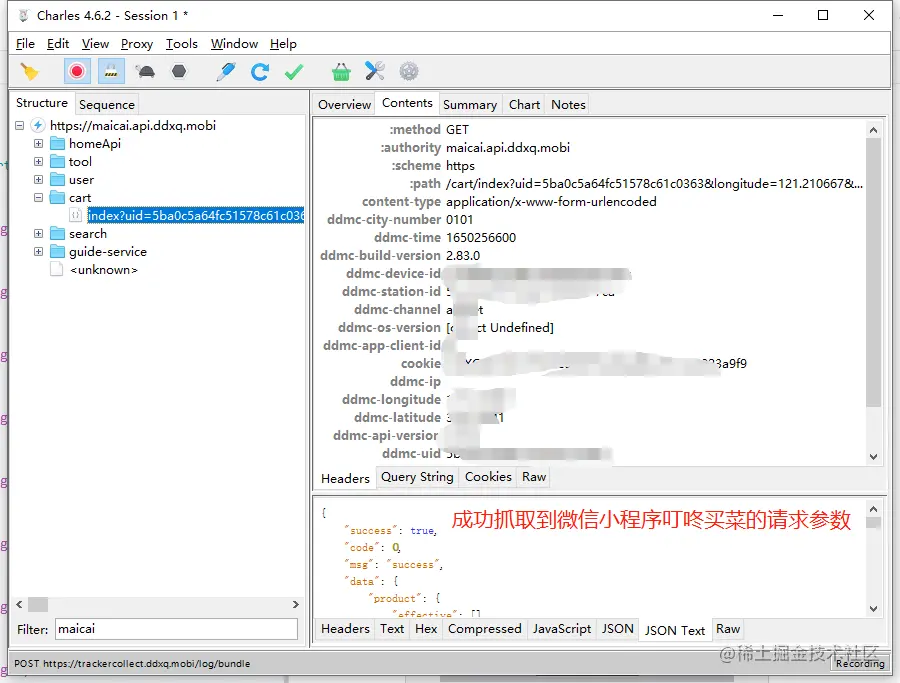Viewport: 900px width, 683px height.
Task: Expand the user folder
Action: tap(38, 180)
